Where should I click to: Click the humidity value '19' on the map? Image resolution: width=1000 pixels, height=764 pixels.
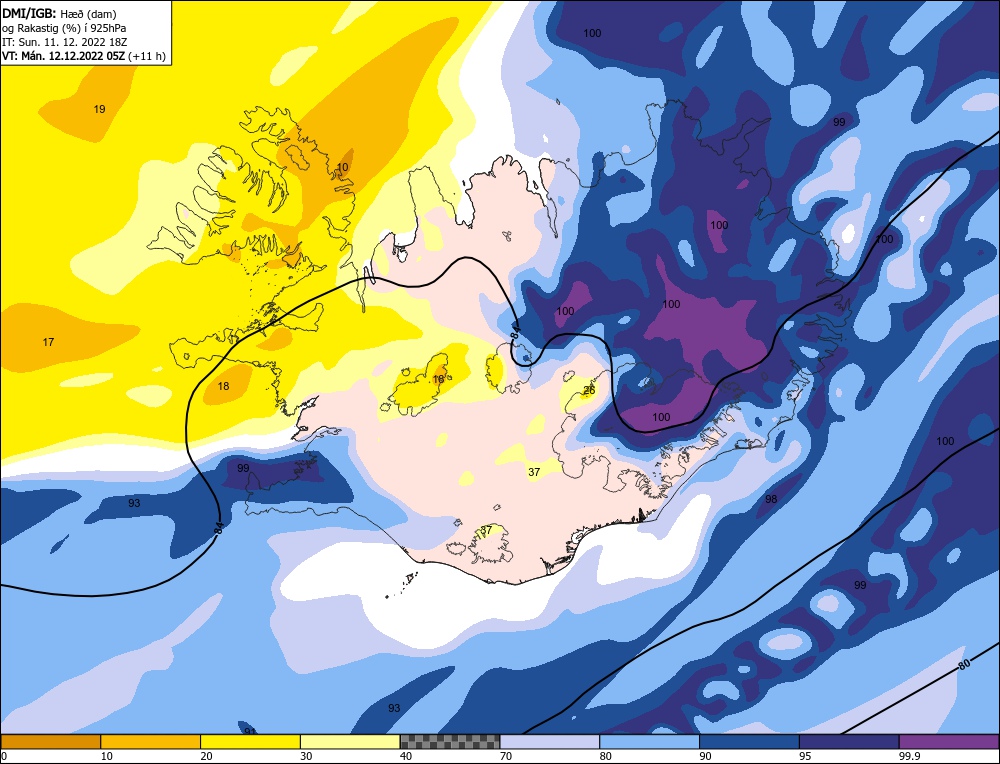[x=99, y=109]
